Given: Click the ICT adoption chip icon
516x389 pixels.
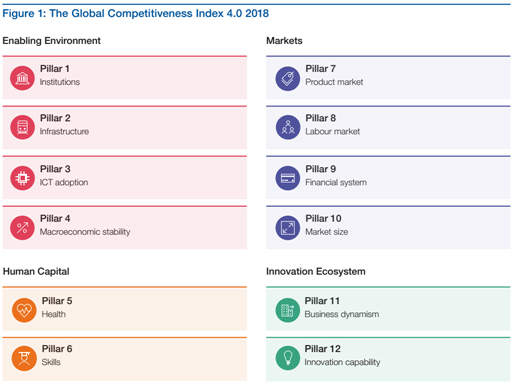Looking at the screenshot, I should (x=22, y=178).
